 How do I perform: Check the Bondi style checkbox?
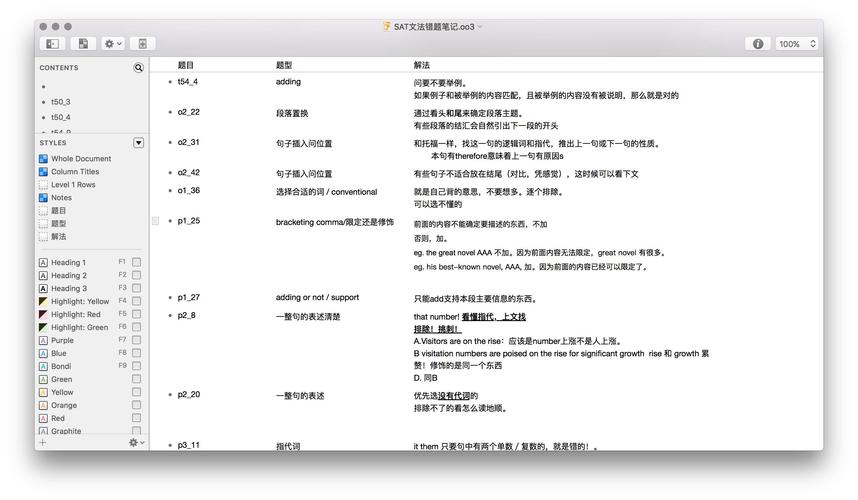coord(137,365)
